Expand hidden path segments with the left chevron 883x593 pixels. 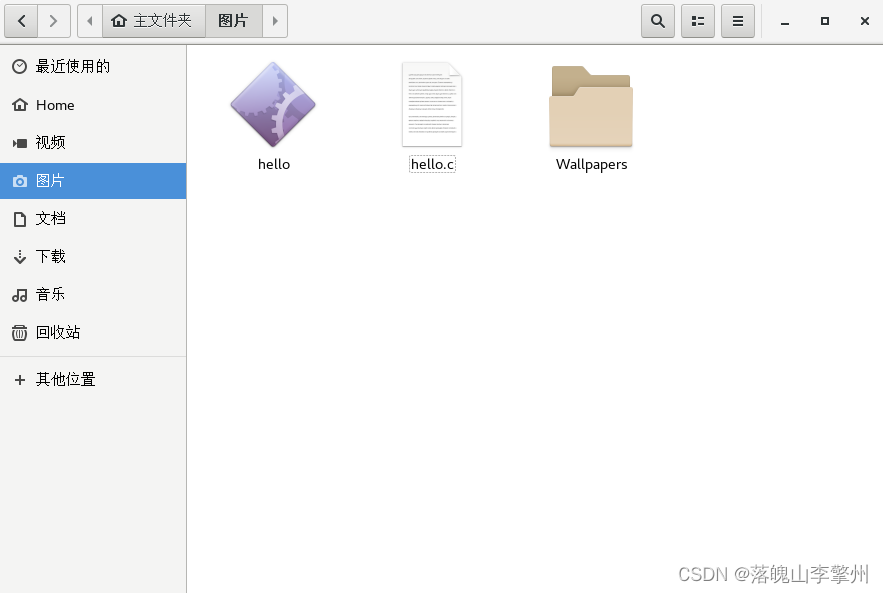89,20
